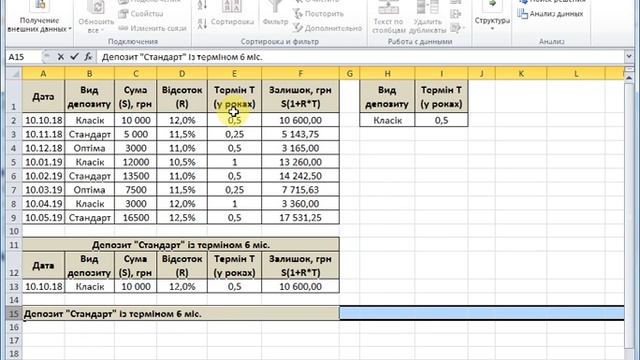Click the Стандарт cell in row 6
The width and height of the screenshot is (640, 360).
tap(89, 176)
